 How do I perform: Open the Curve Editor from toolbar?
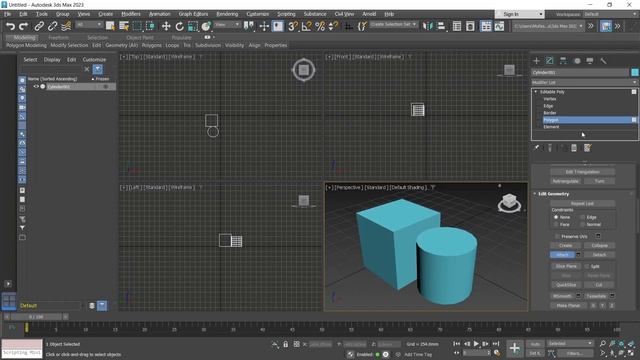tap(499, 27)
